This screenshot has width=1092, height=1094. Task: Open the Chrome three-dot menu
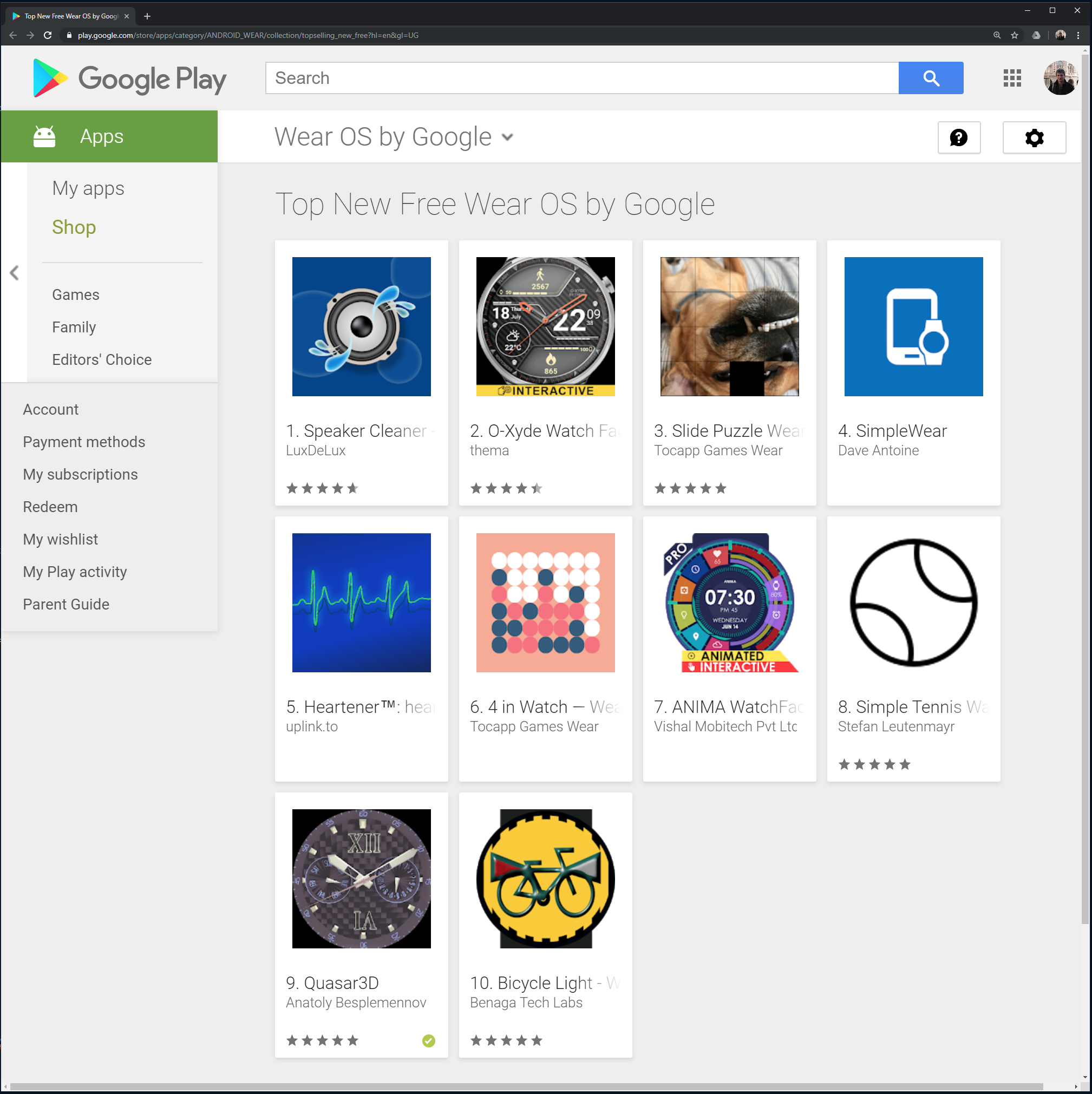1078,35
